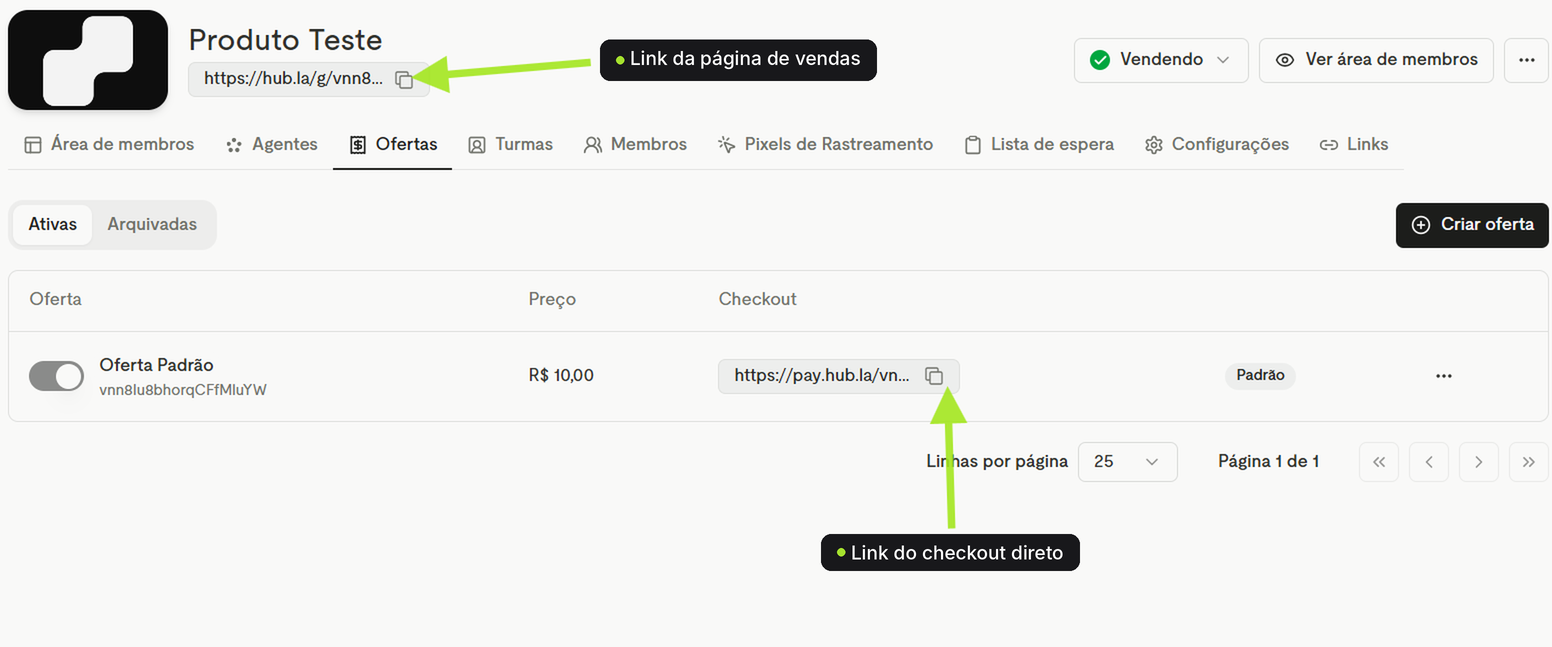The image size is (1552, 647).
Task: Click the Página 1 de 1 label
Action: (1268, 462)
